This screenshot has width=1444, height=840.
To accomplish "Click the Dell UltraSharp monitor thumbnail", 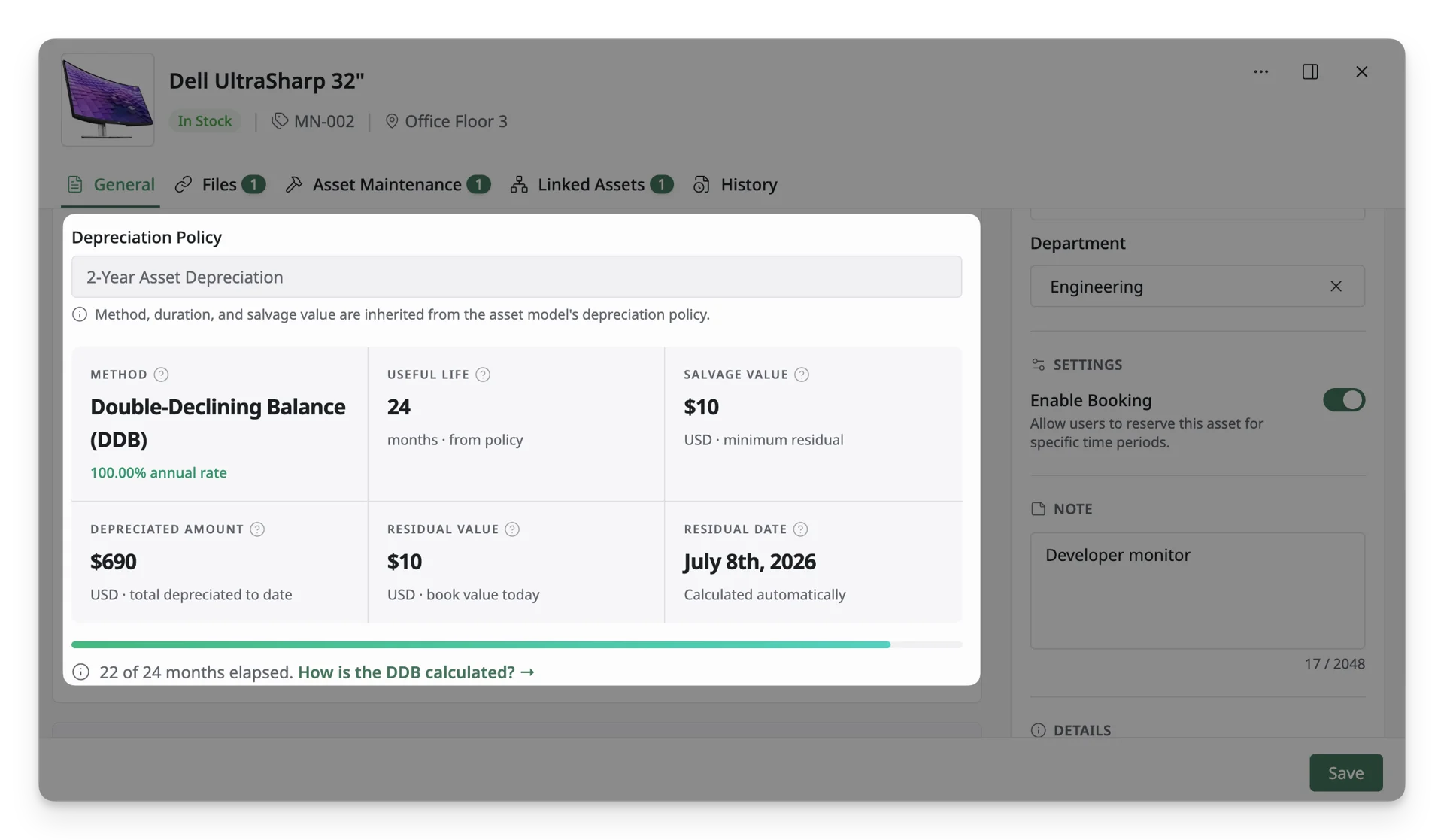I will (x=108, y=99).
